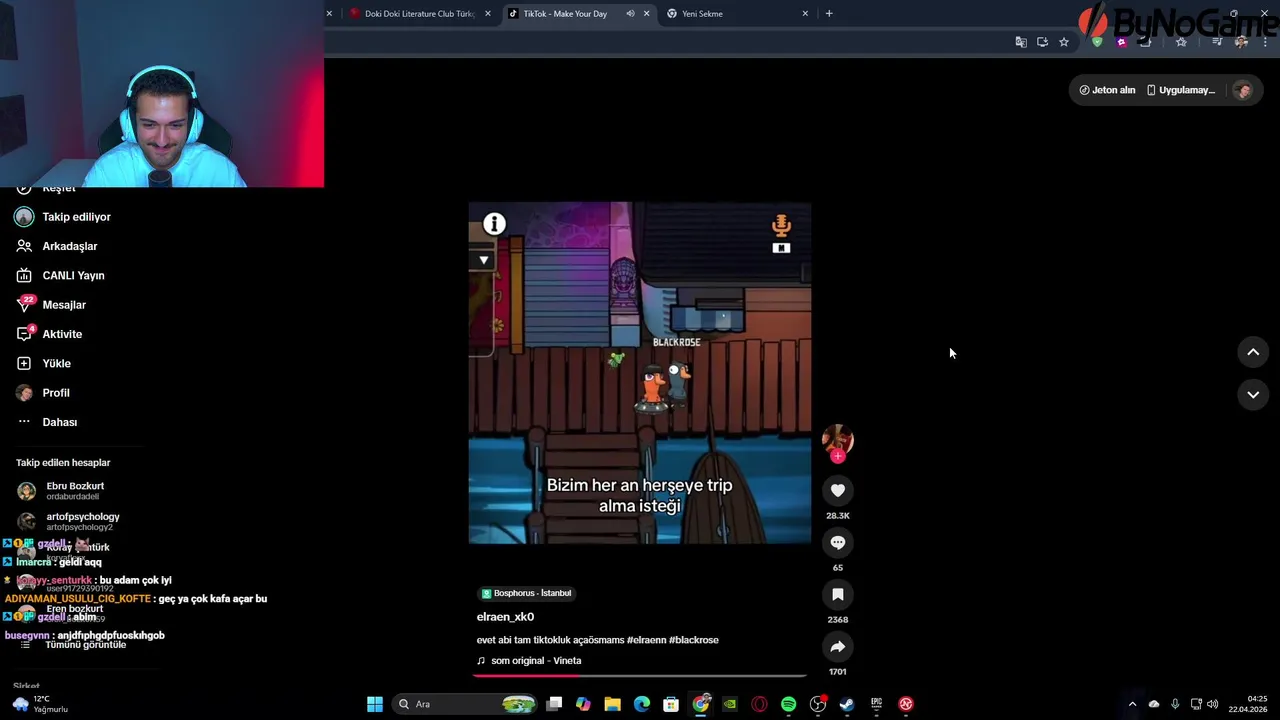Viewport: 1280px width, 720px height.
Task: Open Steam from the taskbar
Action: (847, 704)
